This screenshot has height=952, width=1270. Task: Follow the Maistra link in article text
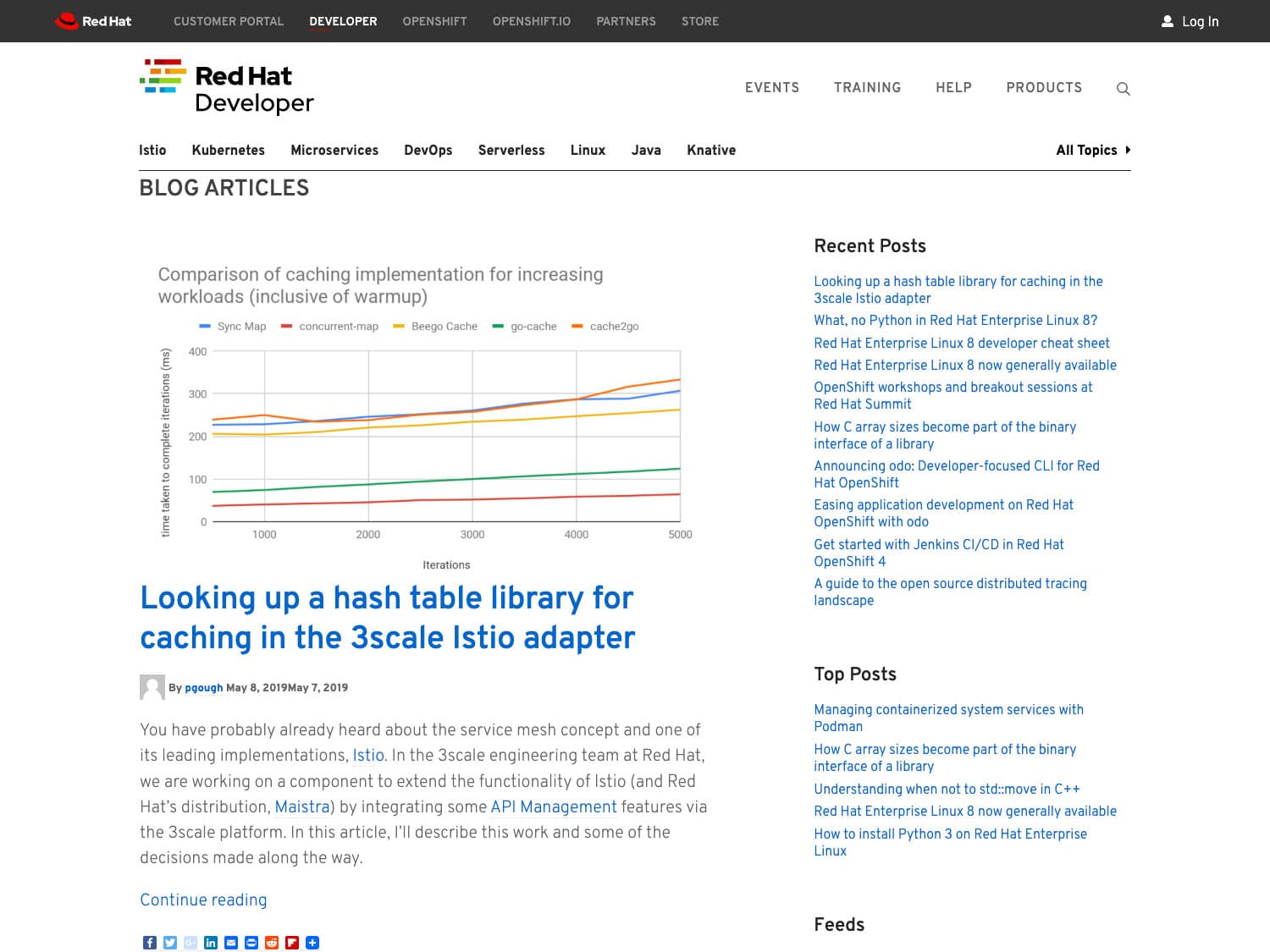[302, 806]
